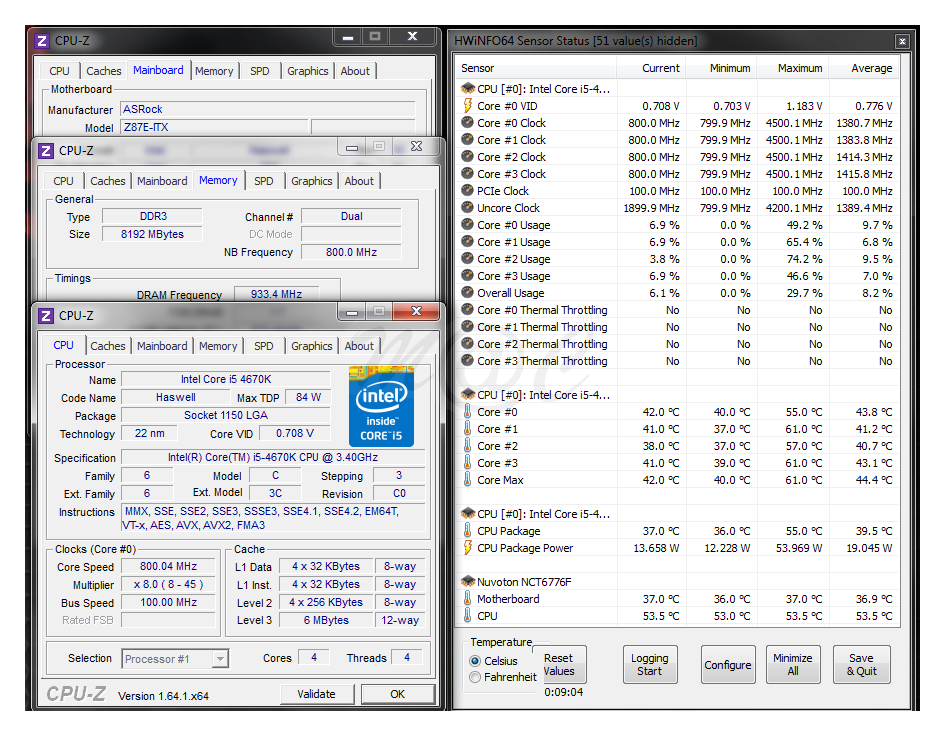
Task: Click the Reset Values button
Action: pos(559,665)
